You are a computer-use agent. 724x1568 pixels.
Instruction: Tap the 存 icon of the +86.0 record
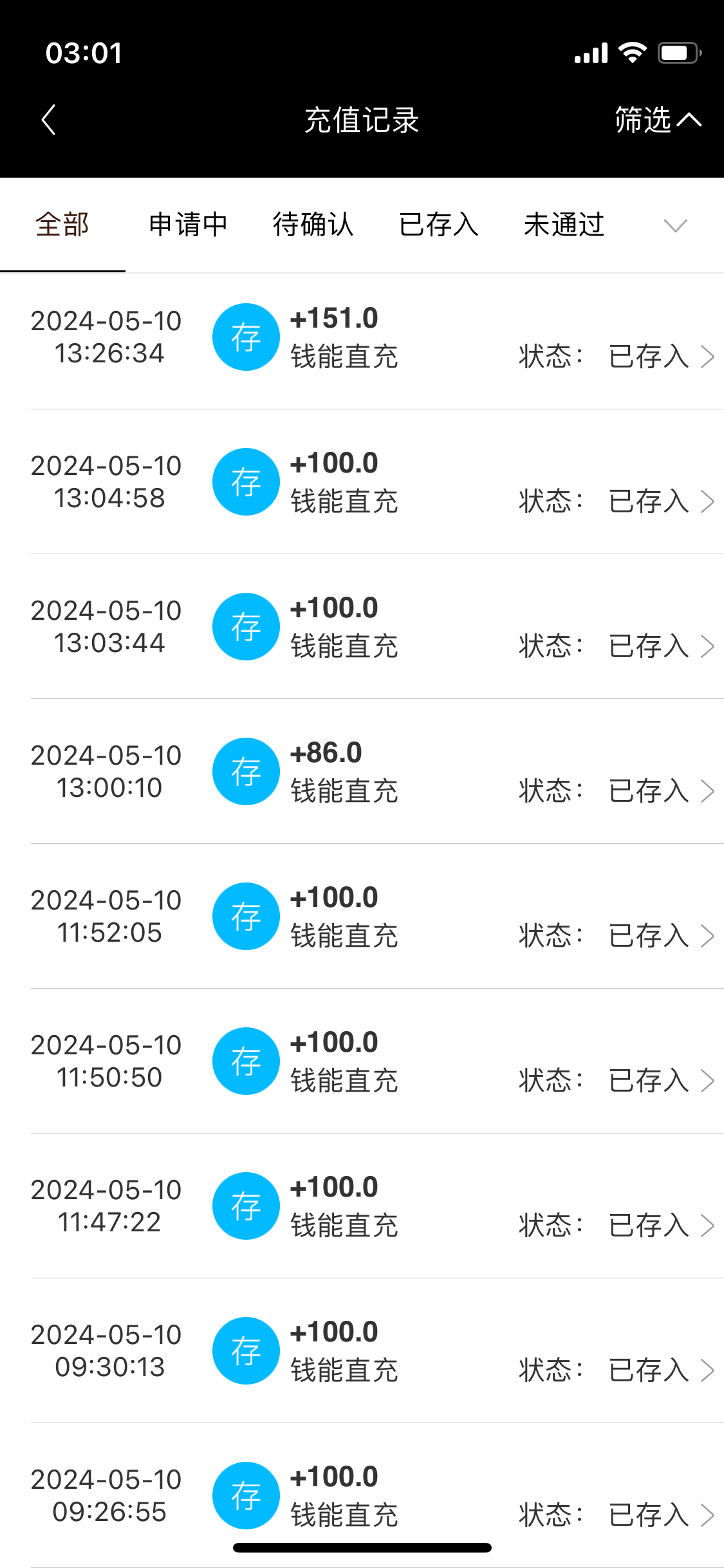pyautogui.click(x=246, y=771)
